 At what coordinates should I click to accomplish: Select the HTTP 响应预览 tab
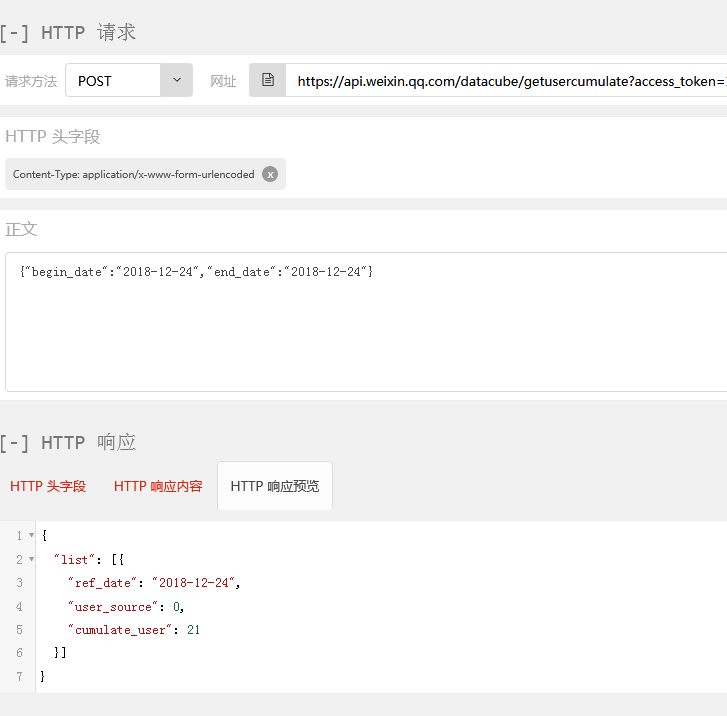click(x=275, y=486)
